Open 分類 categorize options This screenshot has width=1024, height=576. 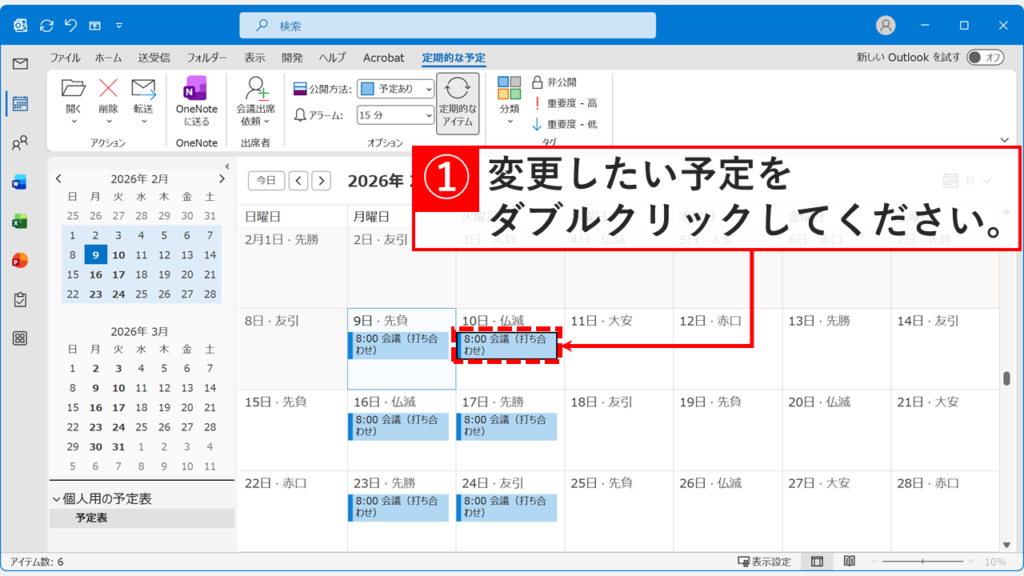[511, 99]
